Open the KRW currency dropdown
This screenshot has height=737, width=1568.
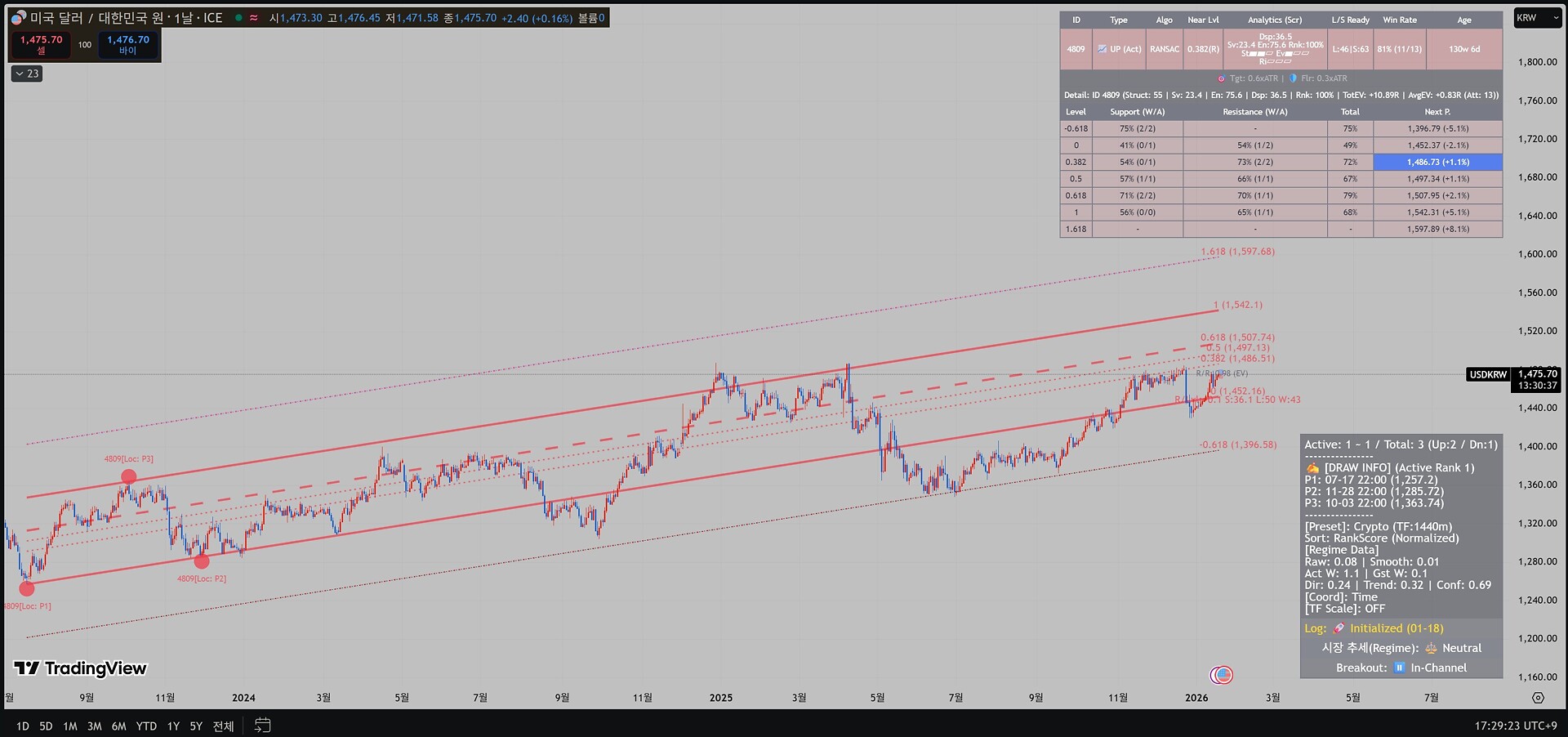pos(1538,18)
